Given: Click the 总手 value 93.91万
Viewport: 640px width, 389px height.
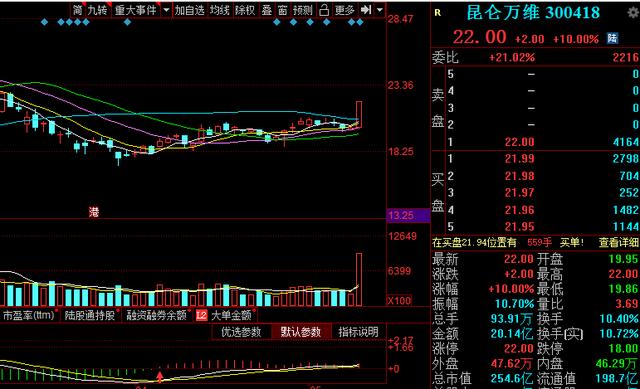Looking at the screenshot, I should (x=512, y=319).
